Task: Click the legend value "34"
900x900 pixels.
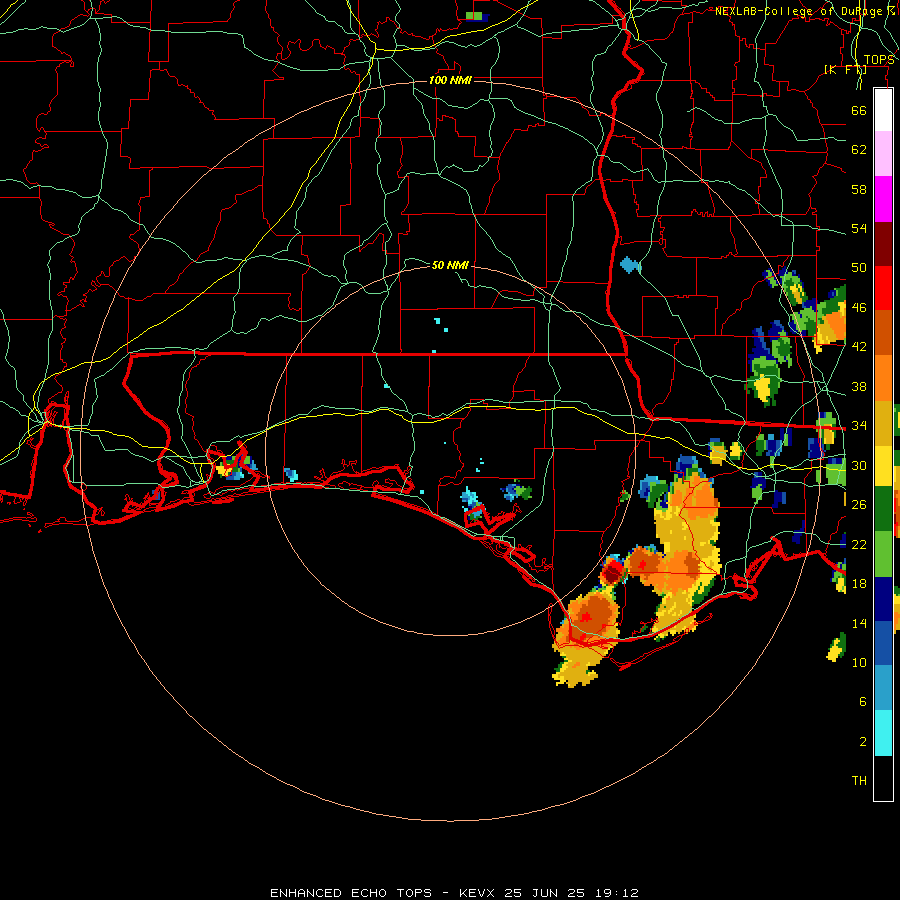Action: point(859,426)
